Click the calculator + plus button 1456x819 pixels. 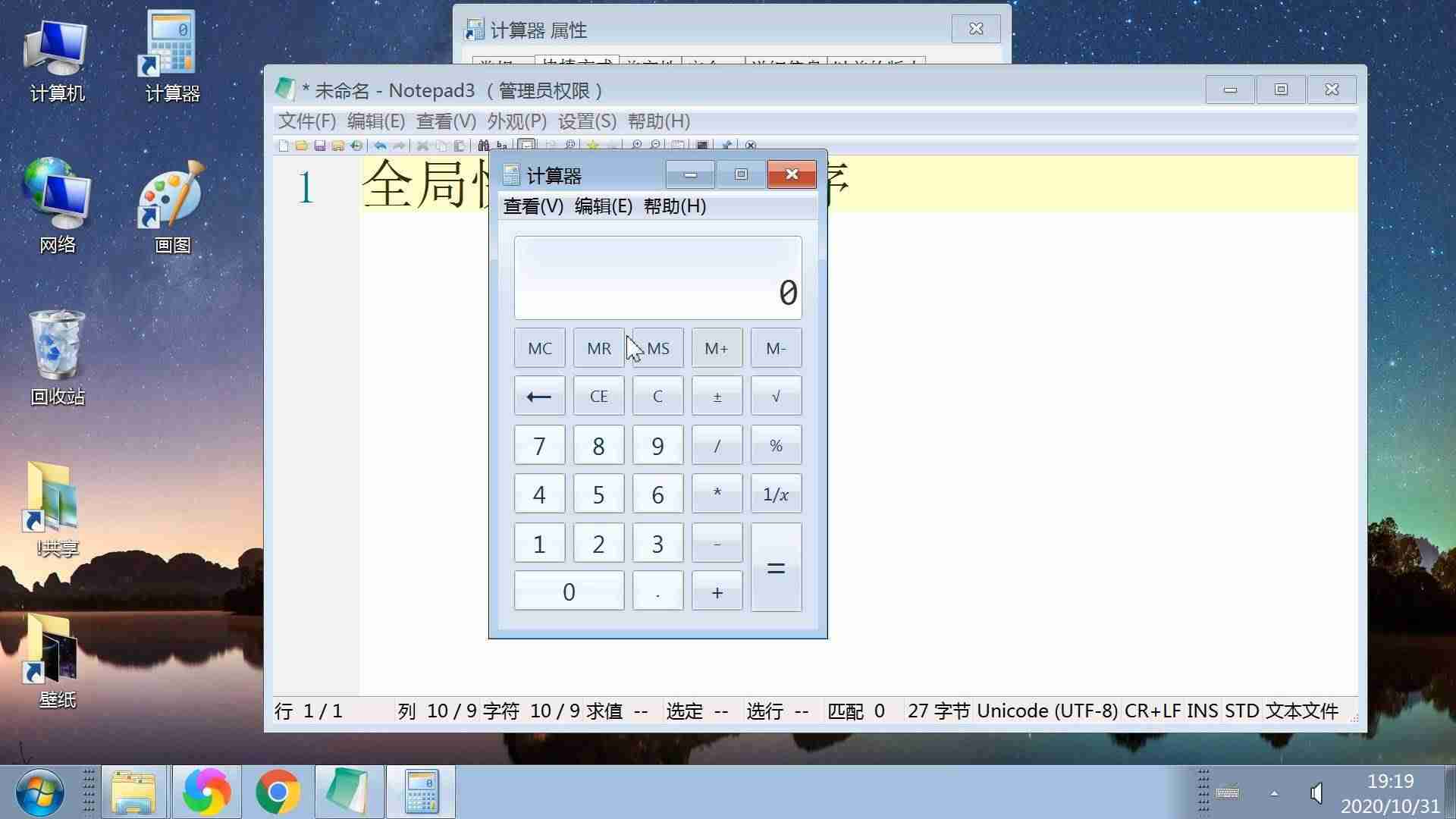coord(717,591)
